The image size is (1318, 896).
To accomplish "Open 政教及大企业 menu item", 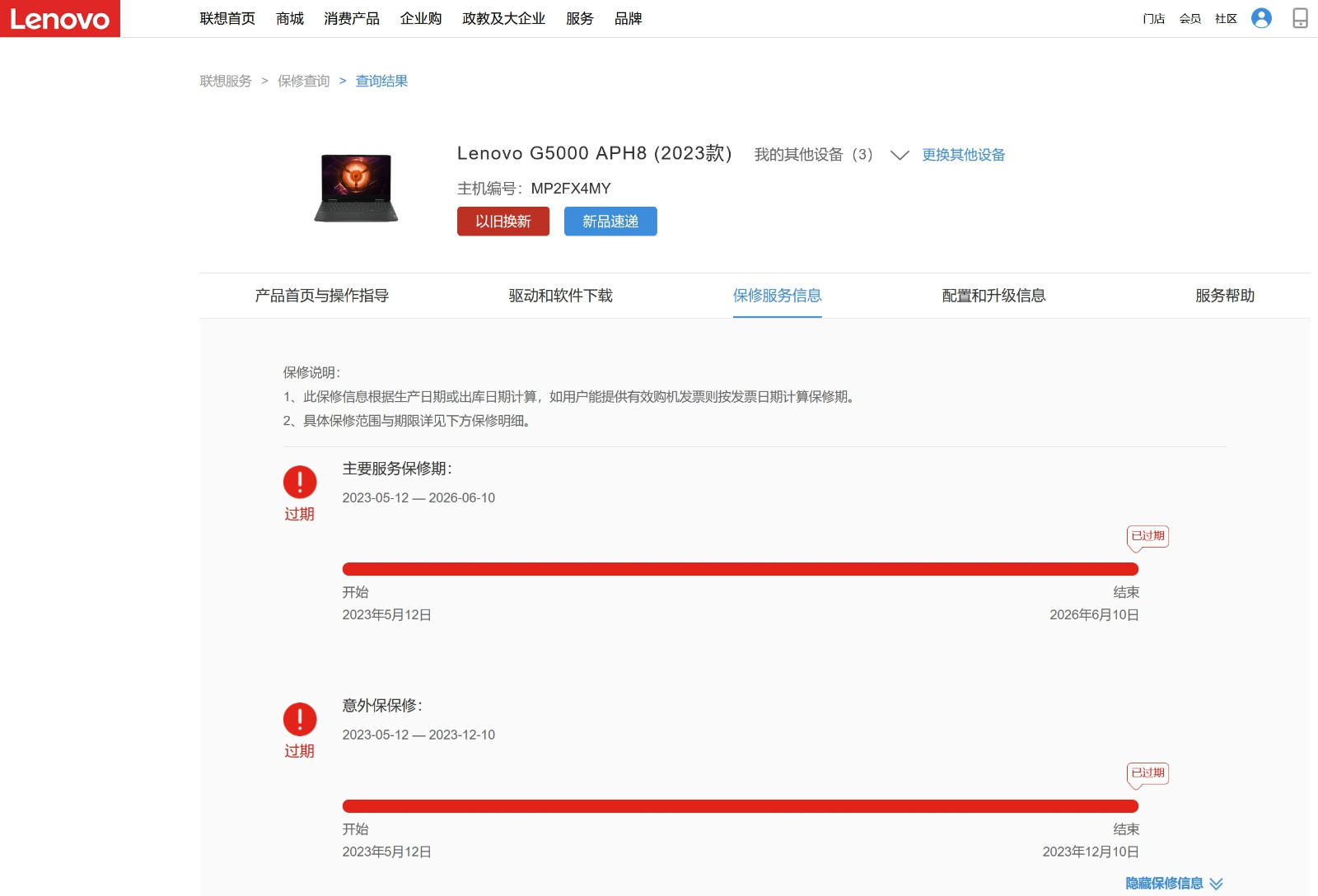I will [x=504, y=18].
